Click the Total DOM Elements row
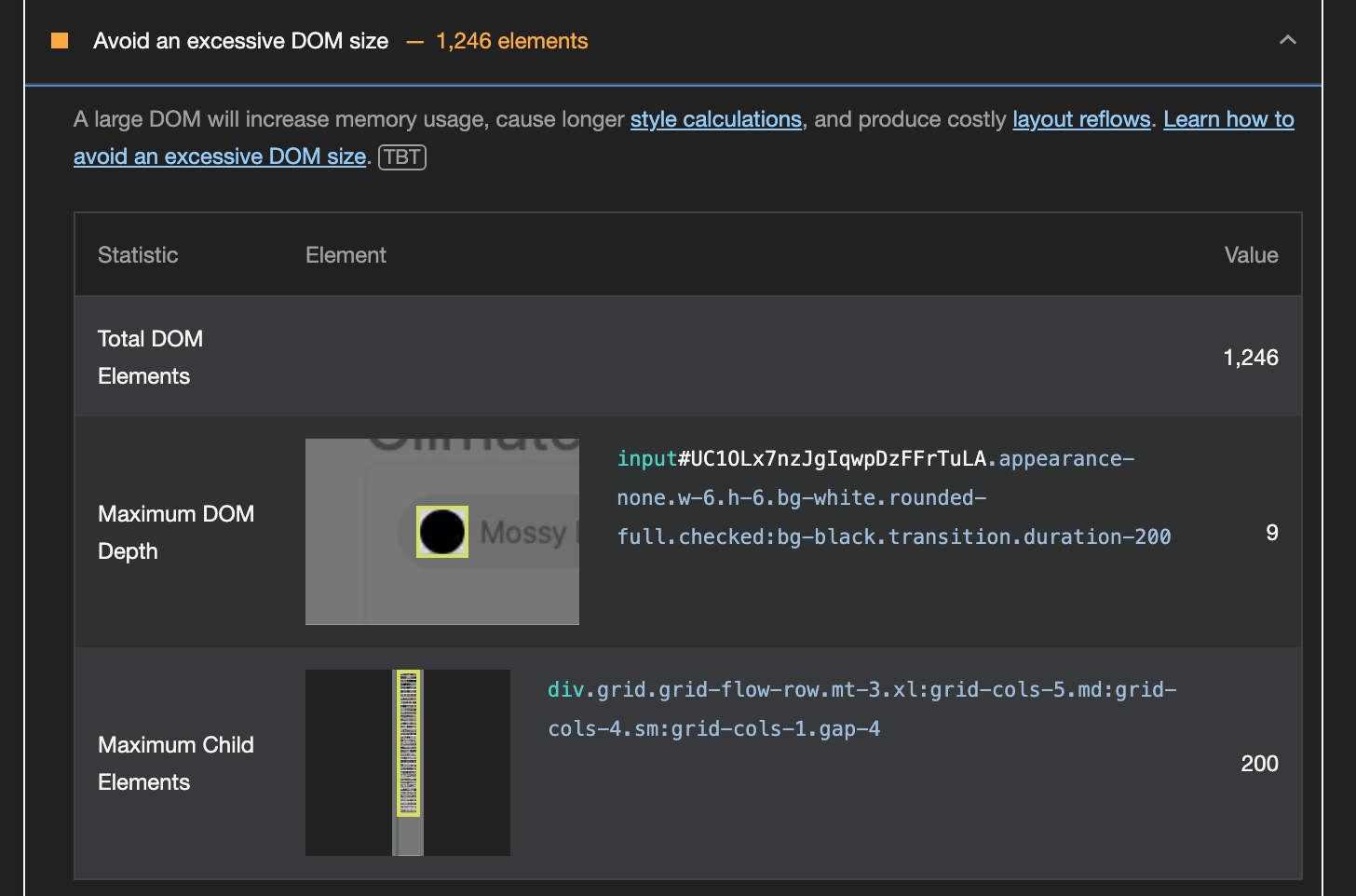Screen dimensions: 1356x896 [x=150, y=357]
